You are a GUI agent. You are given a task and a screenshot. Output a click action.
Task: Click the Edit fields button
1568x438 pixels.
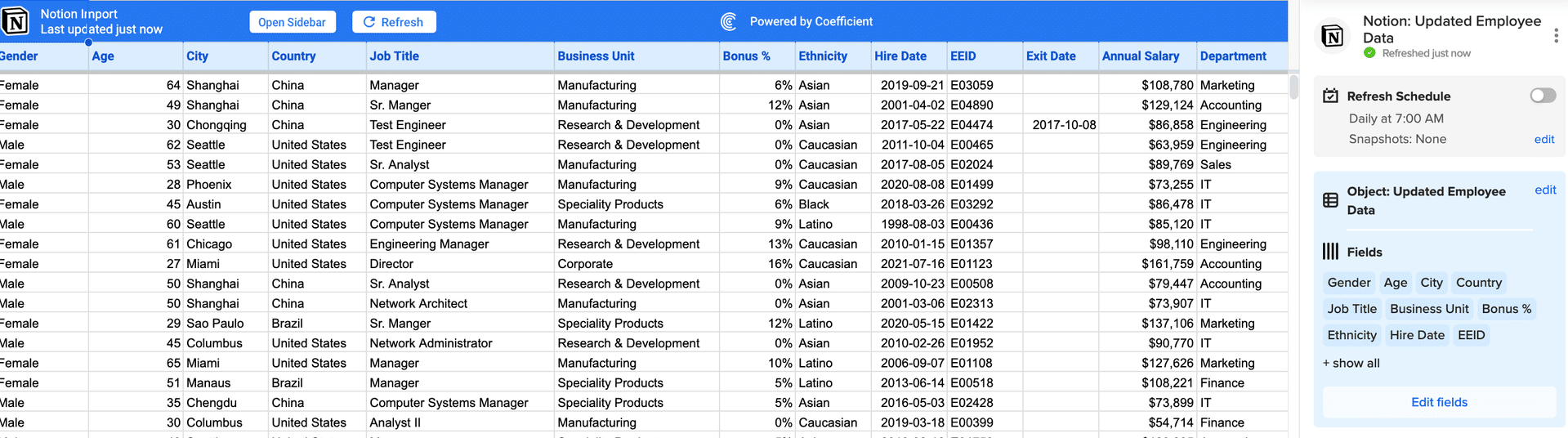click(x=1439, y=402)
